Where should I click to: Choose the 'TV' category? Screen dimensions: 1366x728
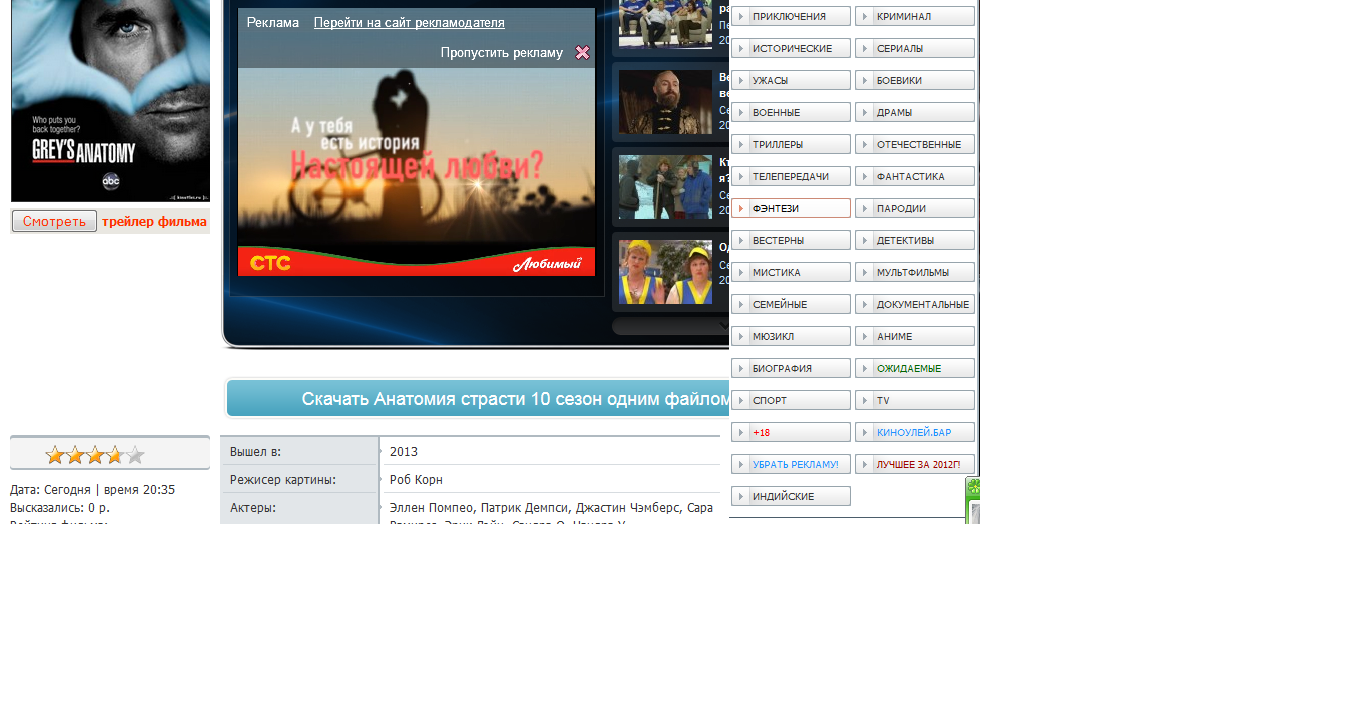[x=915, y=401]
